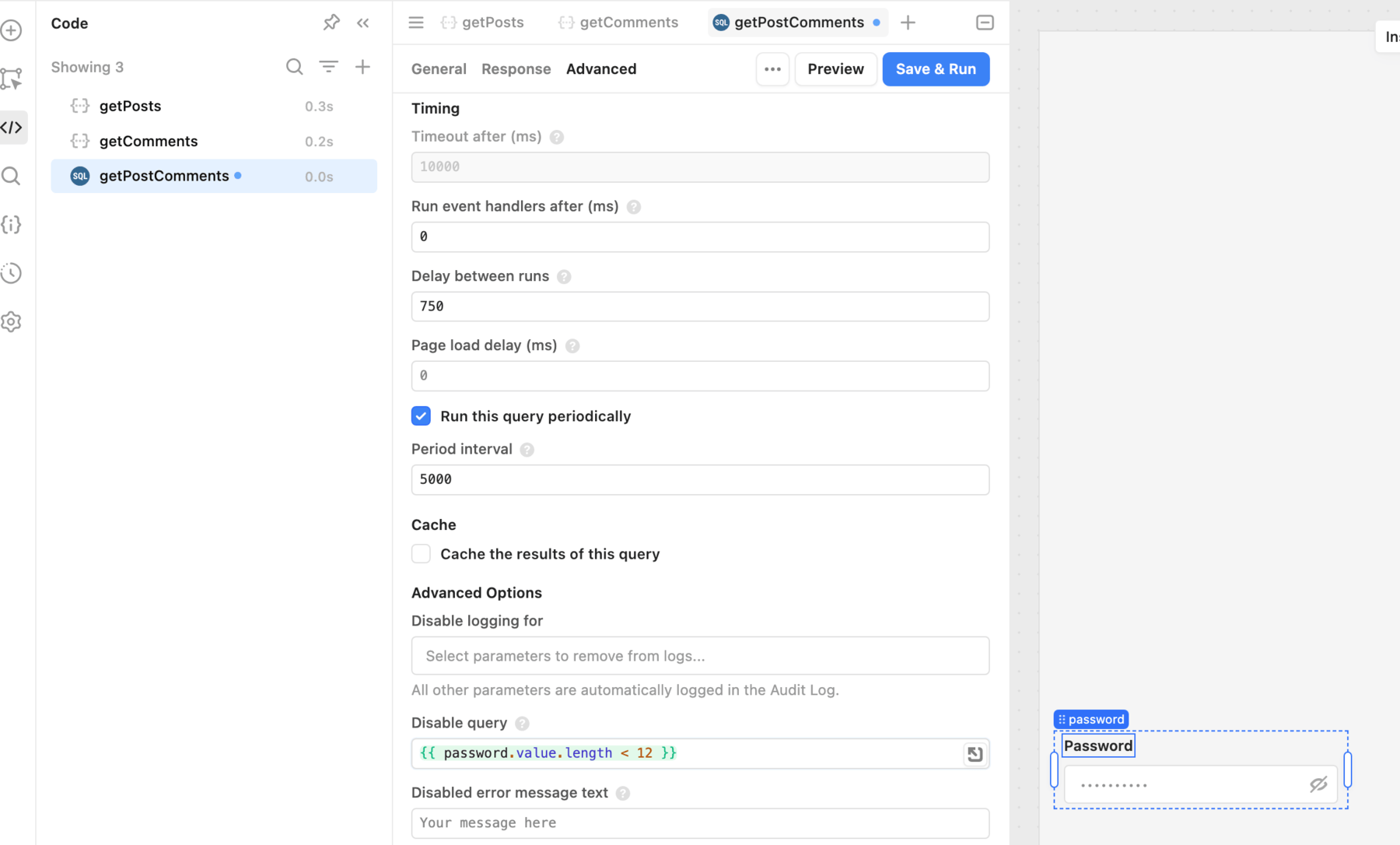Open the Add component plus icon in left sidebar
This screenshot has width=1400, height=845.
point(11,30)
